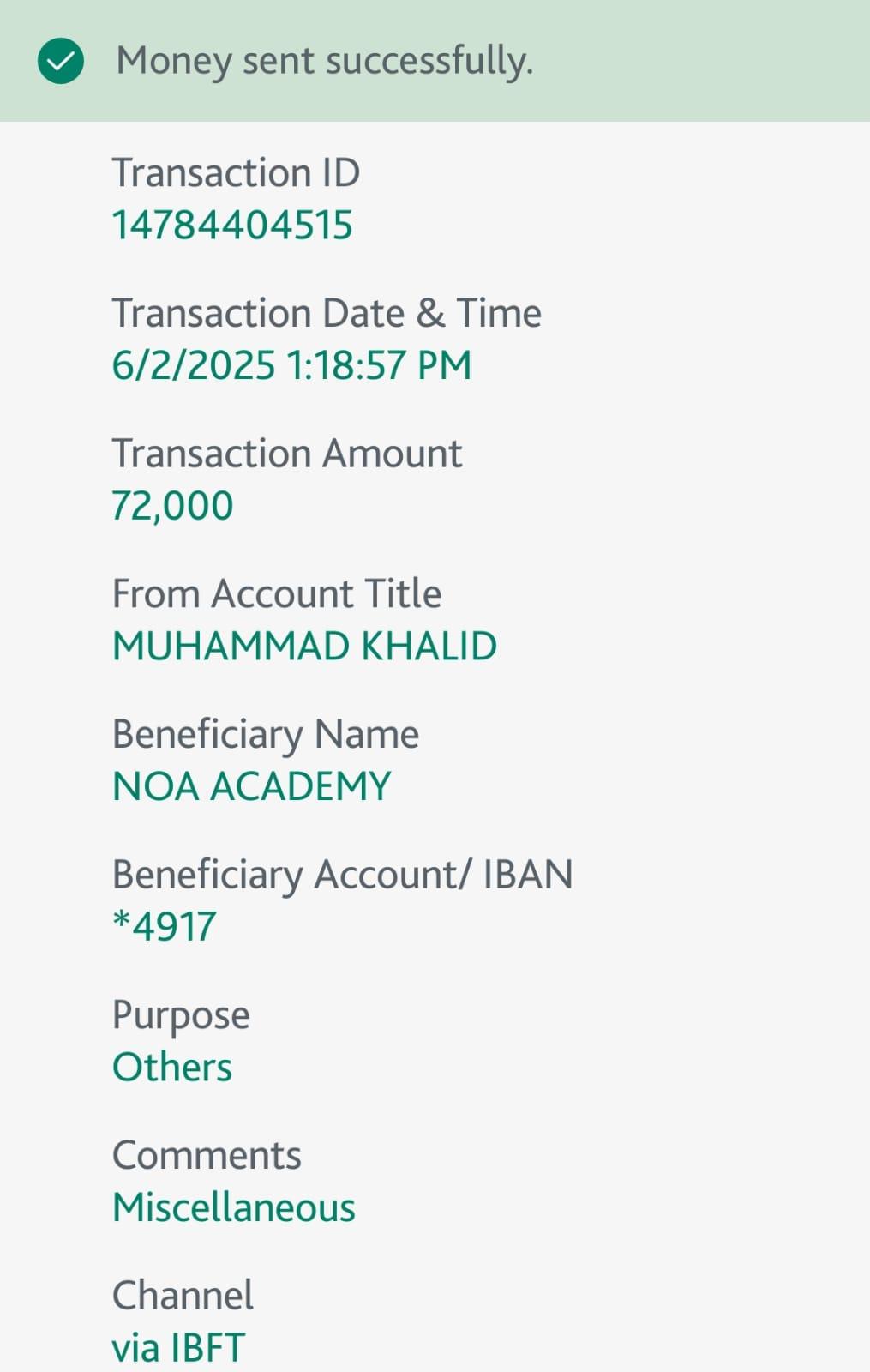Click the Transaction Amount label

click(x=287, y=454)
